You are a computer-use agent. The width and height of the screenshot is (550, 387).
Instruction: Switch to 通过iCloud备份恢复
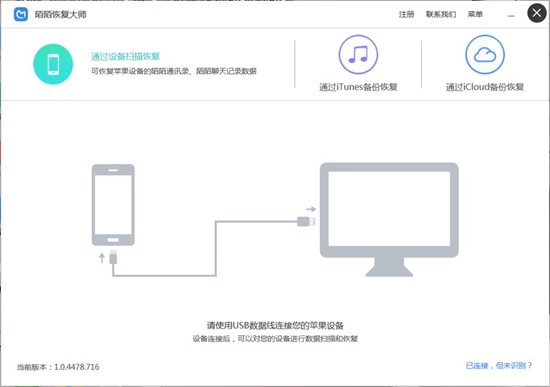[485, 87]
